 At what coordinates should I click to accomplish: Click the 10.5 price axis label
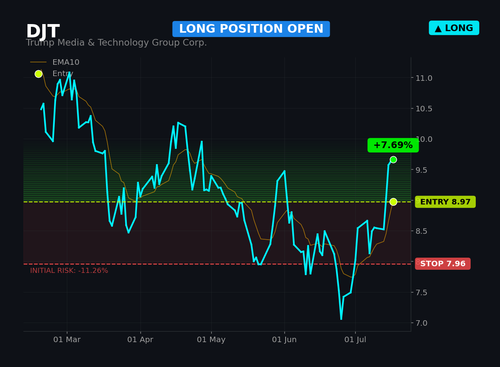coord(424,109)
